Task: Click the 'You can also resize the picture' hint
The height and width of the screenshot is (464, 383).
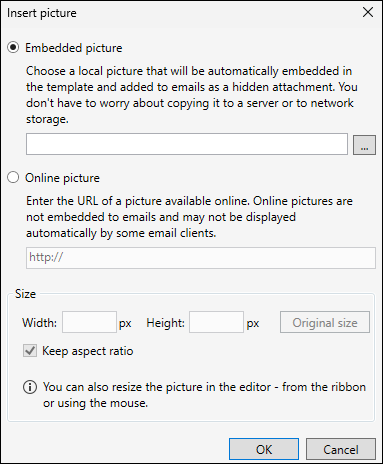Action: (204, 395)
